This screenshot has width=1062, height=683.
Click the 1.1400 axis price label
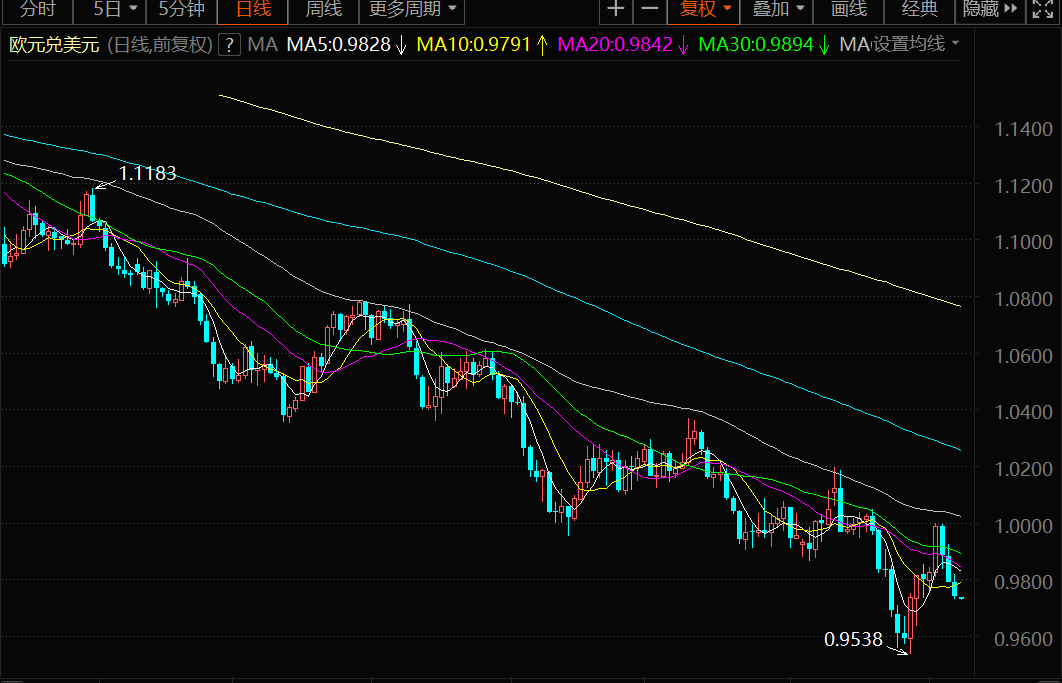[x=1023, y=128]
